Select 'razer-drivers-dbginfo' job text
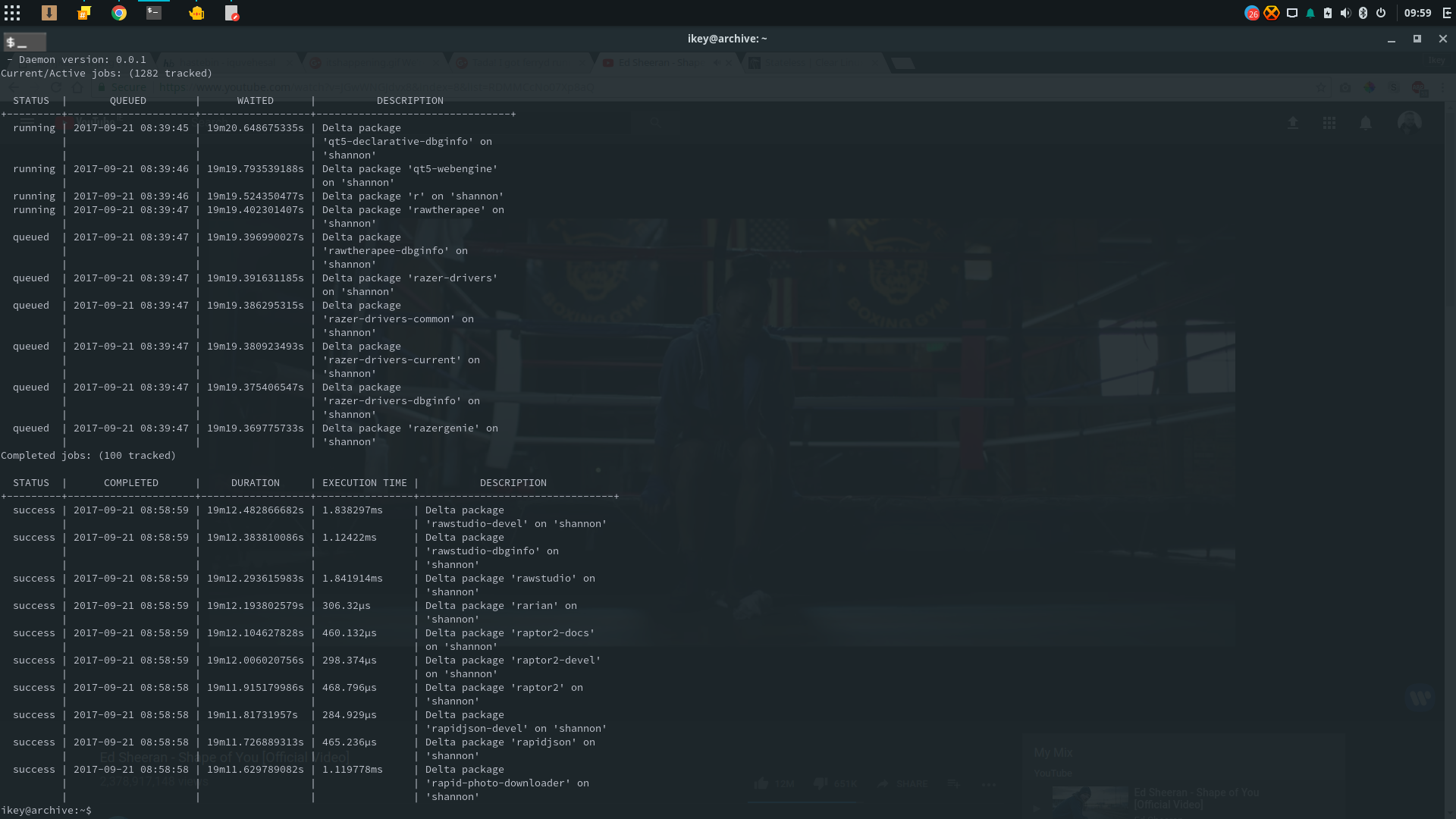This screenshot has height=819, width=1456. [x=400, y=400]
